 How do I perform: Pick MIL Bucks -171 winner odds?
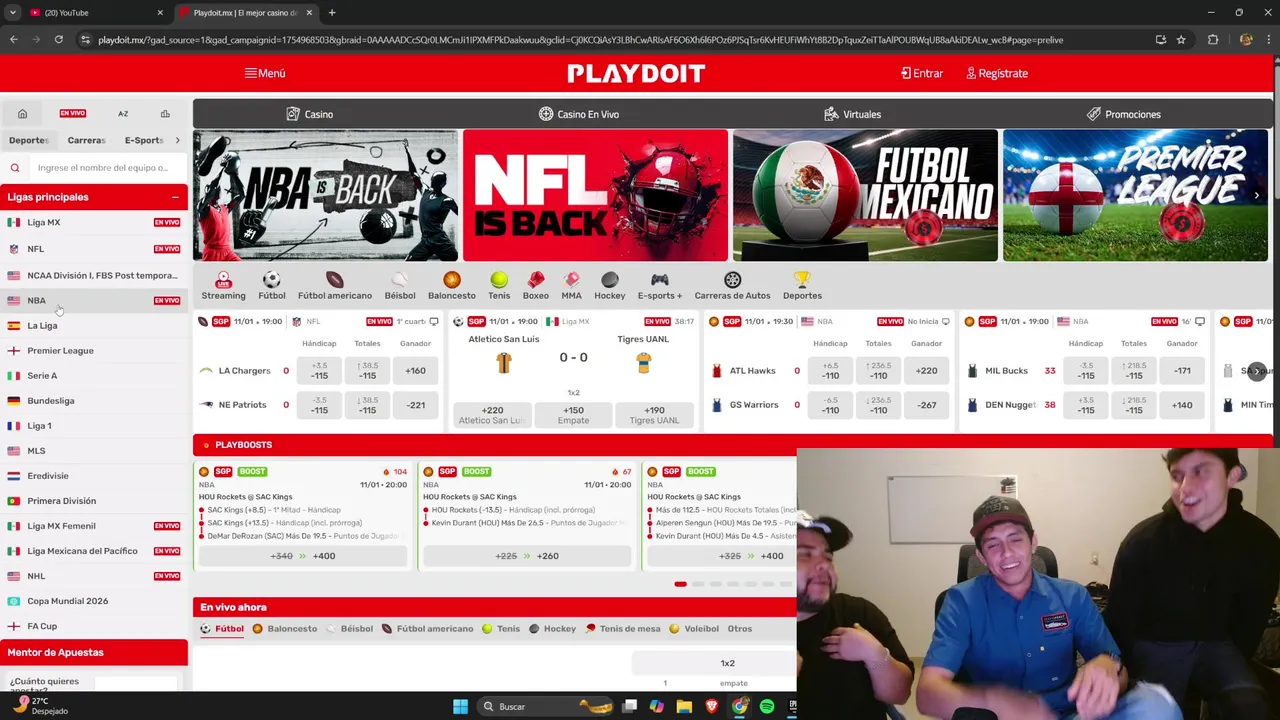click(x=1182, y=371)
